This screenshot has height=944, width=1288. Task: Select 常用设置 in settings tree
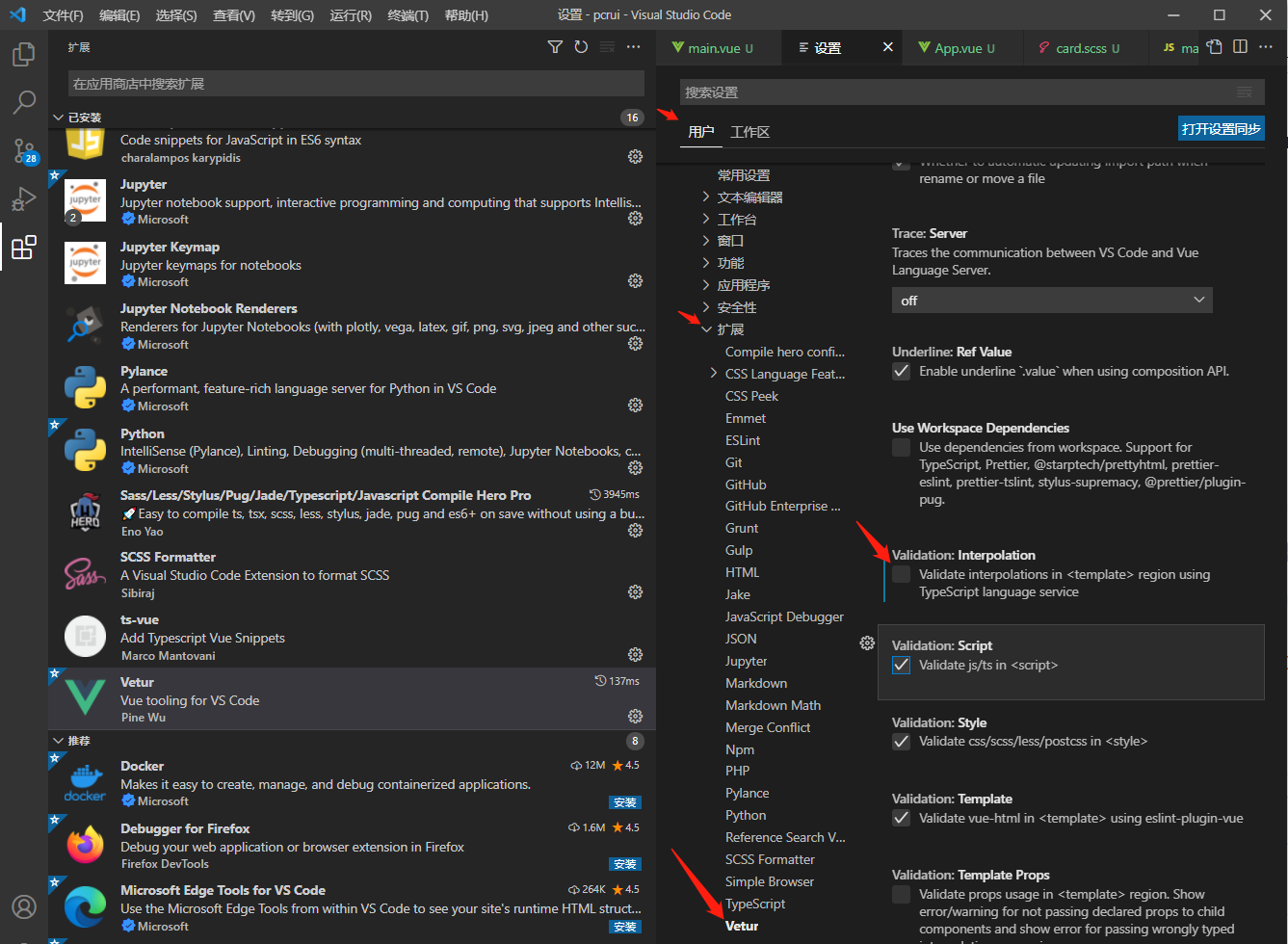point(744,175)
